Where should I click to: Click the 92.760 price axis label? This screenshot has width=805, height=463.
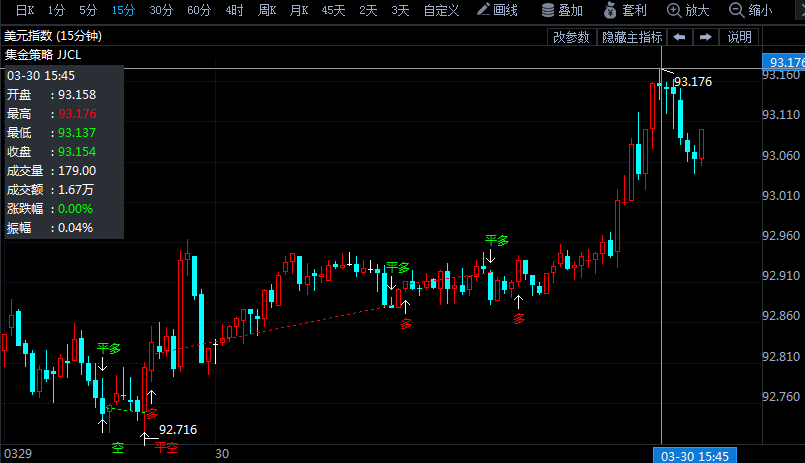click(781, 397)
